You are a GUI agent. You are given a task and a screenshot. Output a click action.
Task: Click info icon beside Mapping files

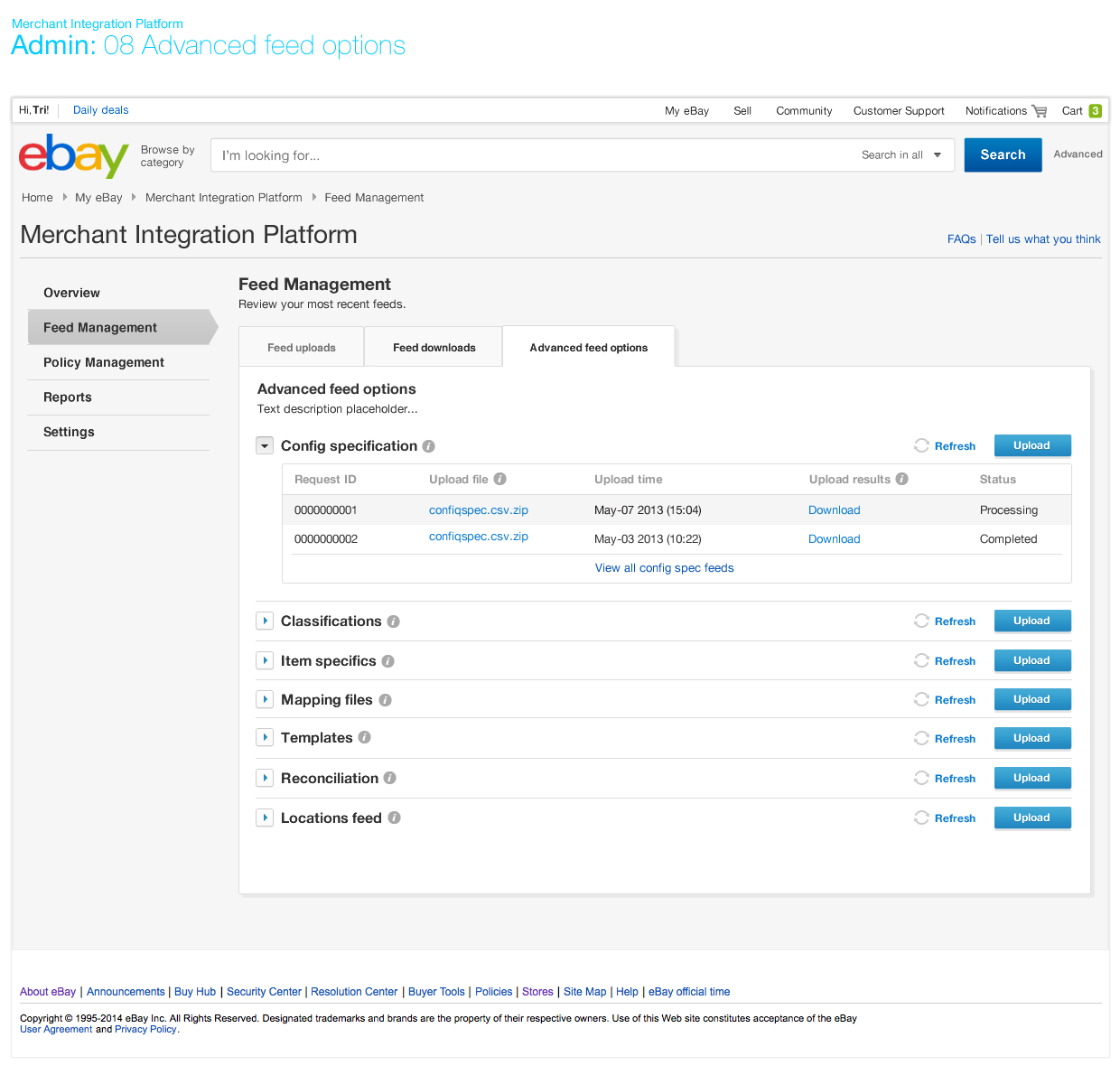[x=385, y=700]
